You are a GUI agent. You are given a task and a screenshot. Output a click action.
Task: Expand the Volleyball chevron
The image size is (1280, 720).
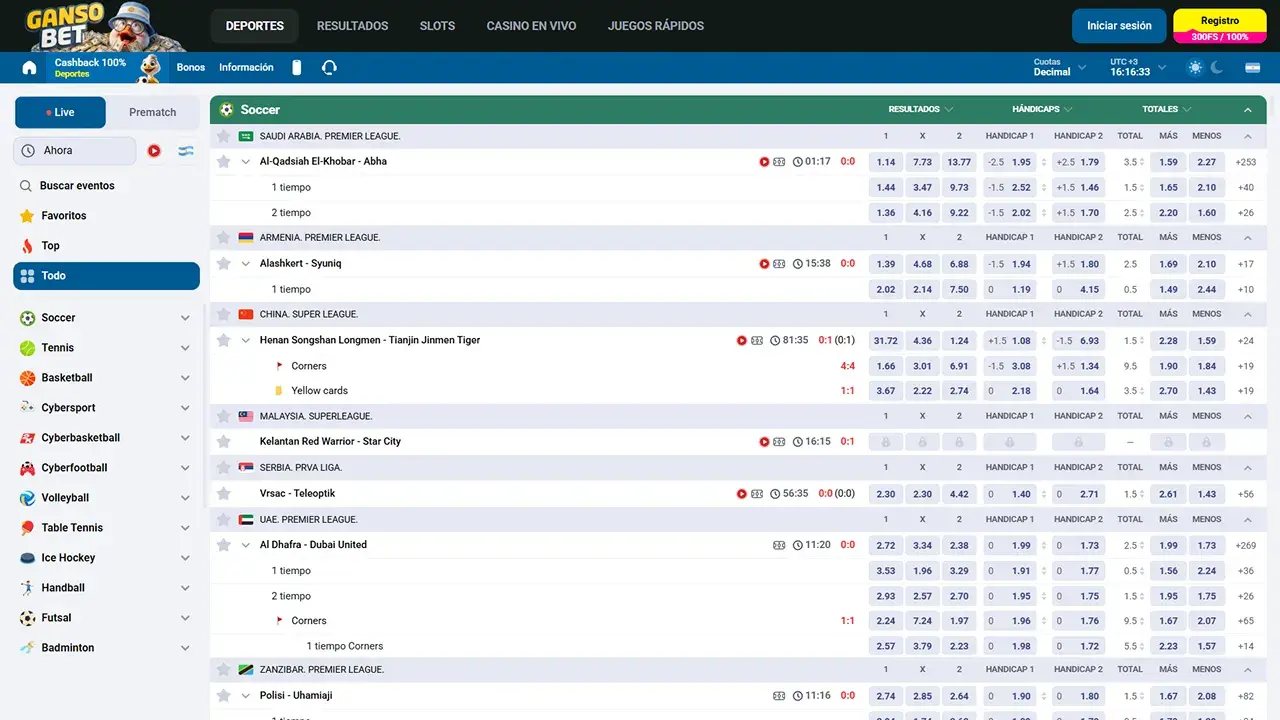(185, 498)
